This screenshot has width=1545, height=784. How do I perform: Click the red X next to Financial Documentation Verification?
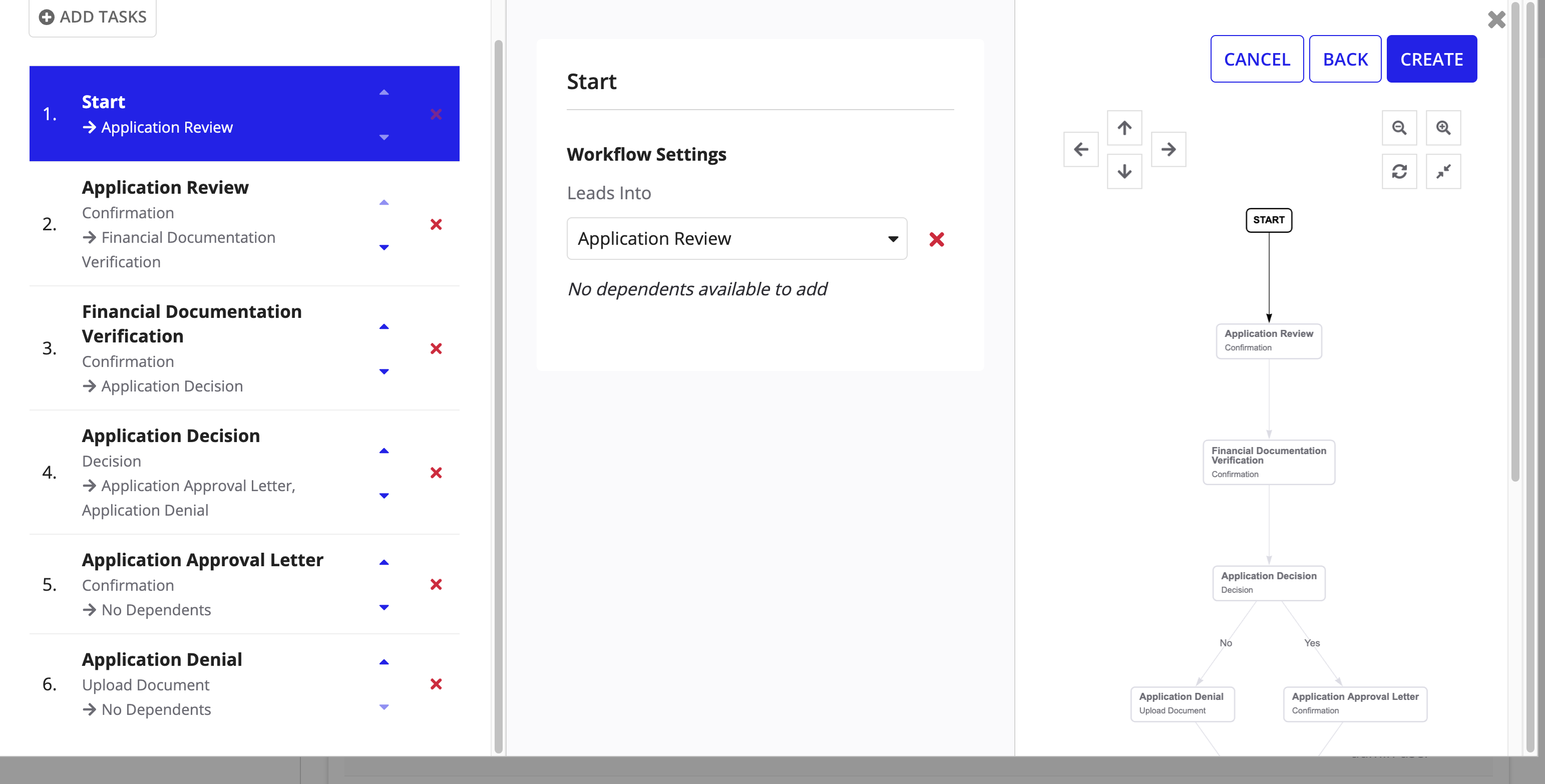(x=436, y=348)
